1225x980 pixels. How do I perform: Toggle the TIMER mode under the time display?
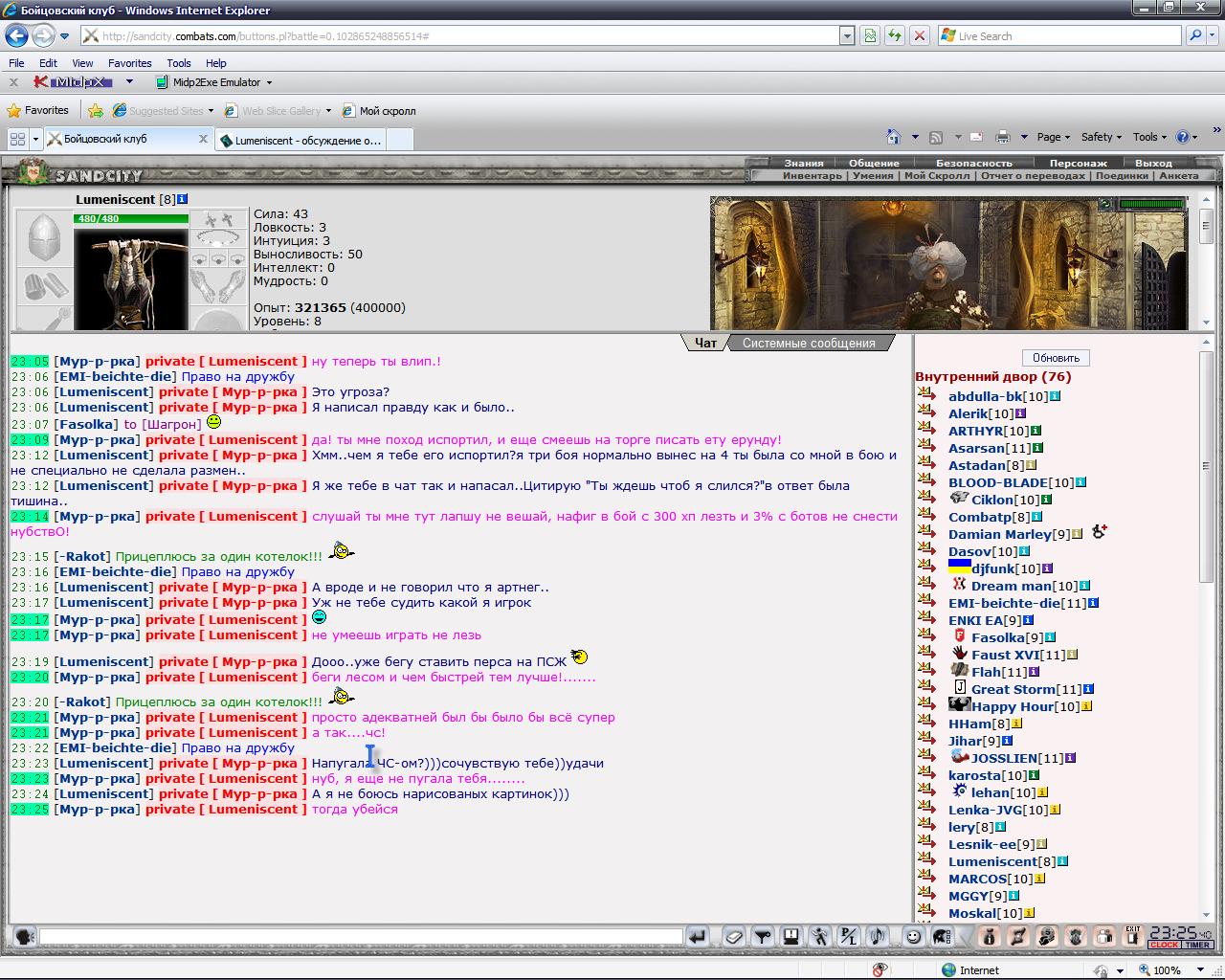click(1196, 945)
